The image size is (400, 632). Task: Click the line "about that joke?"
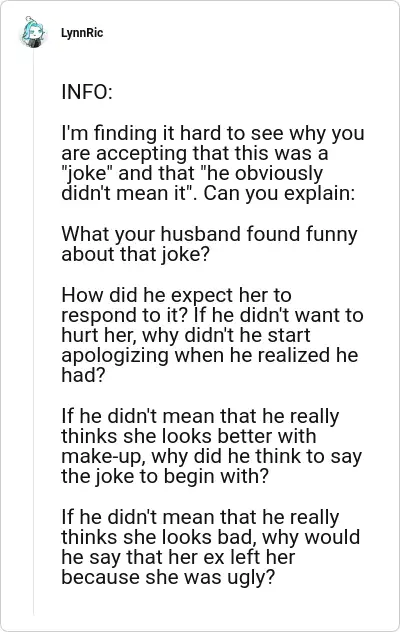click(x=136, y=254)
